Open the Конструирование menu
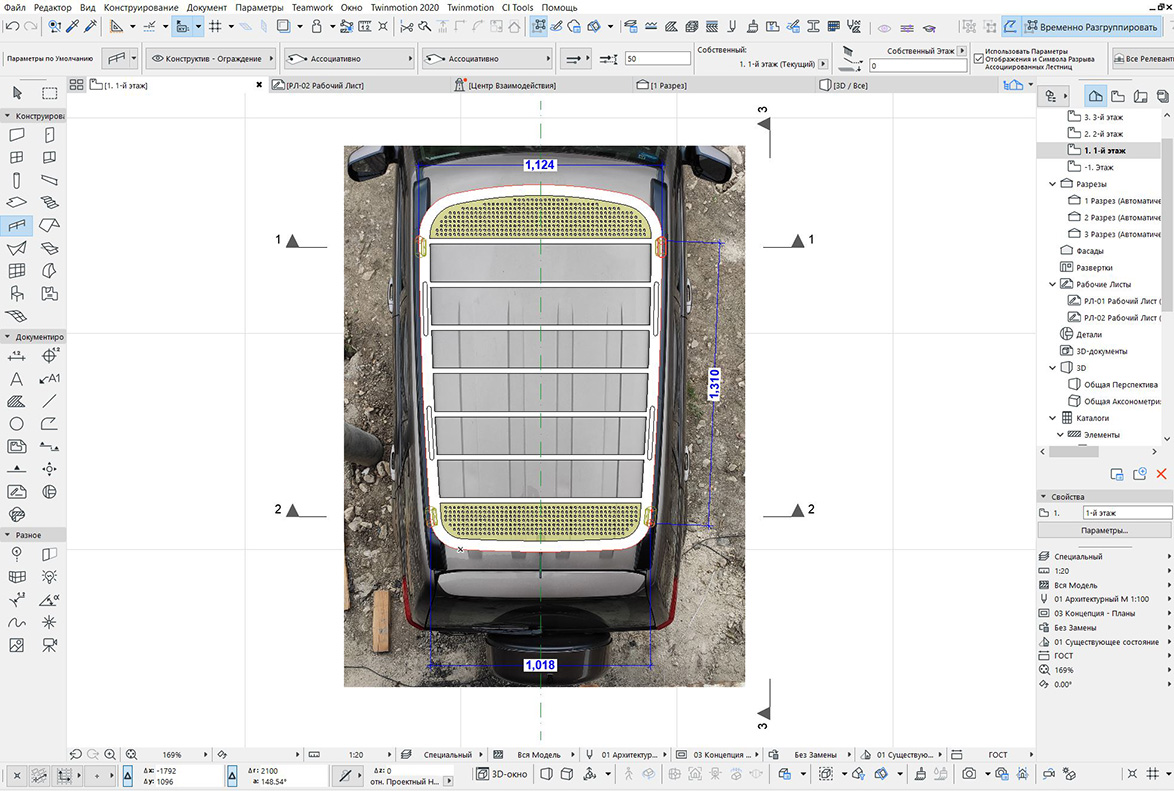Viewport: 1174px width, 791px height. click(141, 7)
